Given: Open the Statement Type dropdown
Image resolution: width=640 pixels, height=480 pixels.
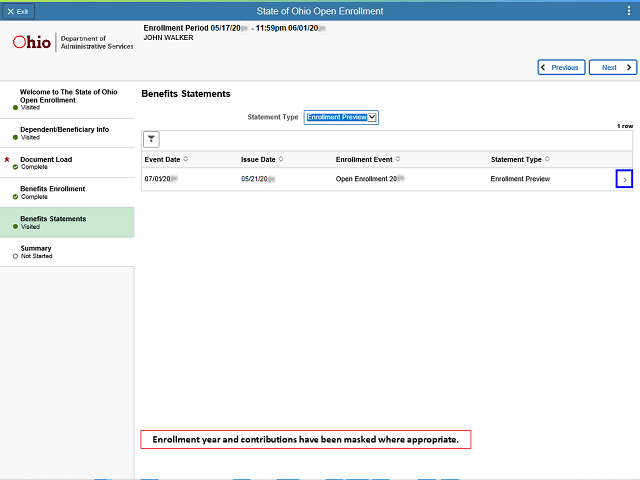Looking at the screenshot, I should [341, 117].
